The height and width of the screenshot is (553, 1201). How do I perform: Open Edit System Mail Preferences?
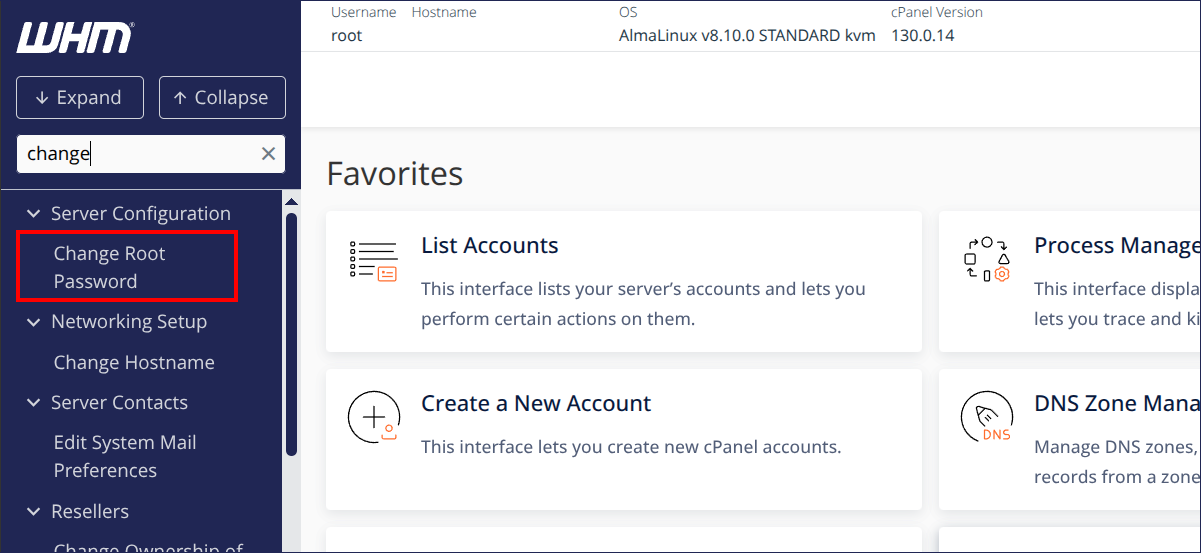(124, 456)
